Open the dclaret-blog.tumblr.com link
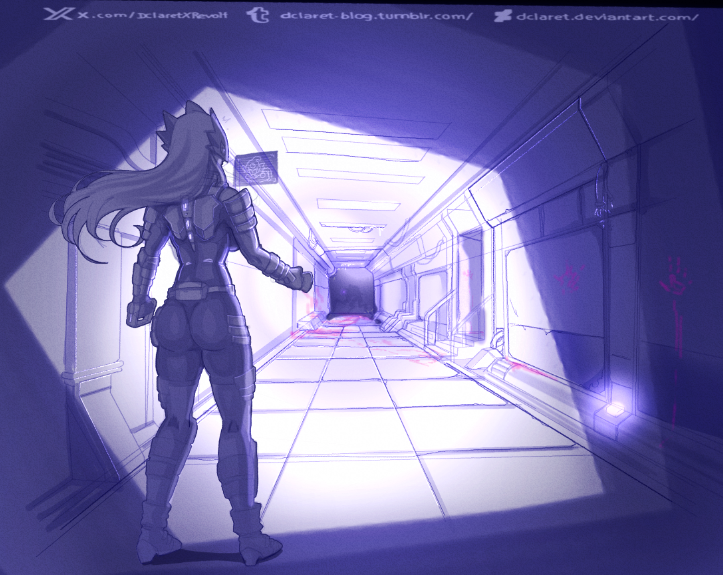The height and width of the screenshot is (575, 723). point(376,16)
